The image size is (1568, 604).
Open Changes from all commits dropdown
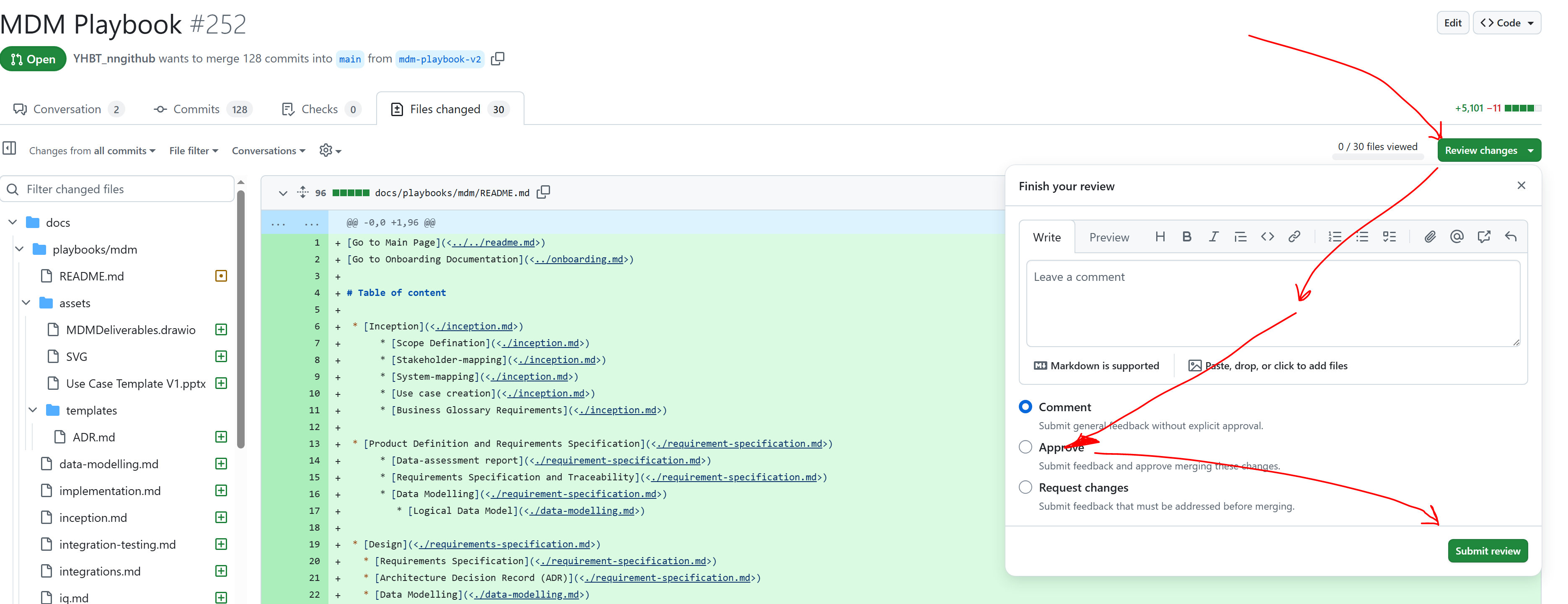(93, 150)
